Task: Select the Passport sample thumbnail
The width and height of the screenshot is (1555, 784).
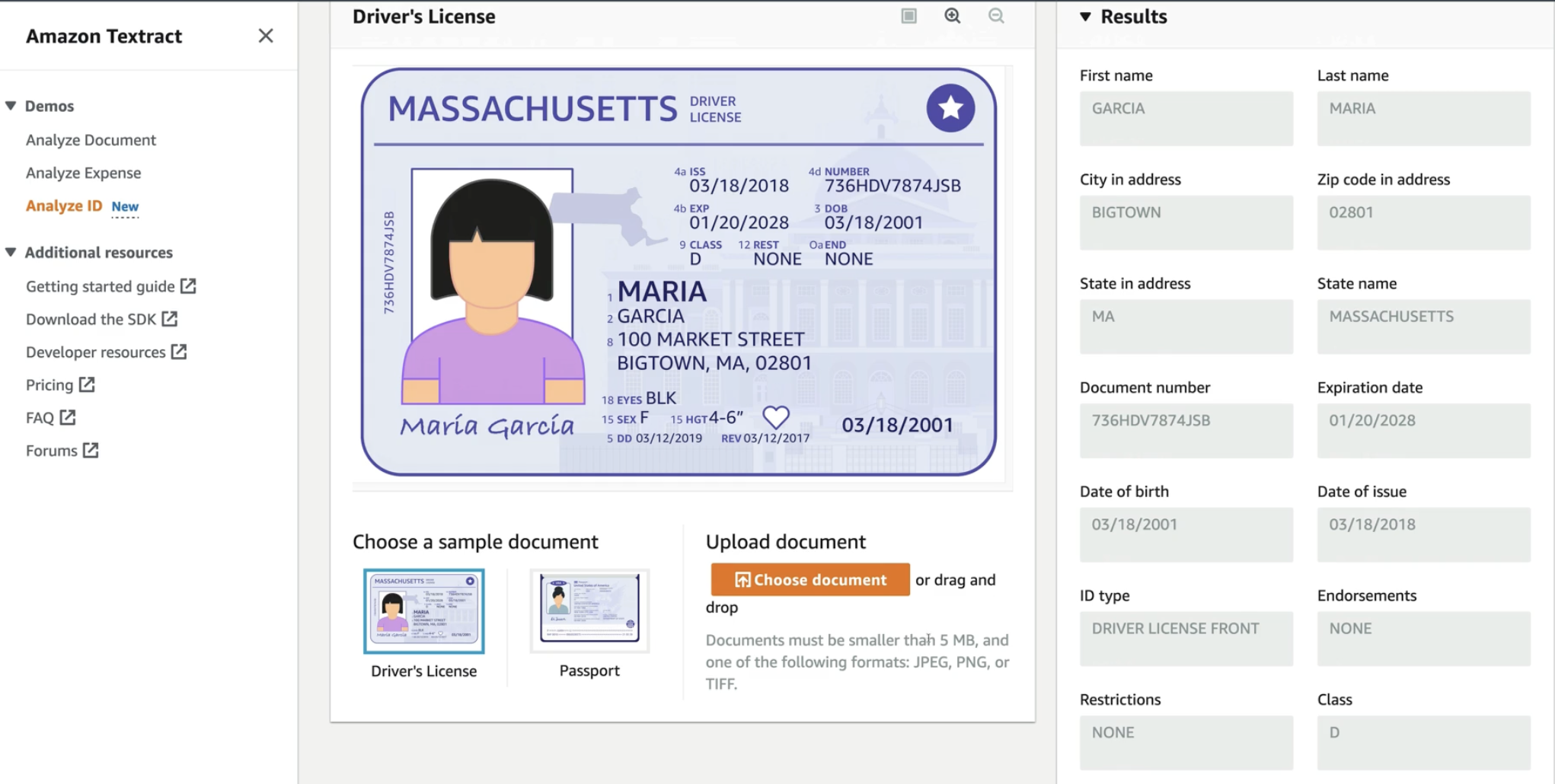Action: point(589,610)
